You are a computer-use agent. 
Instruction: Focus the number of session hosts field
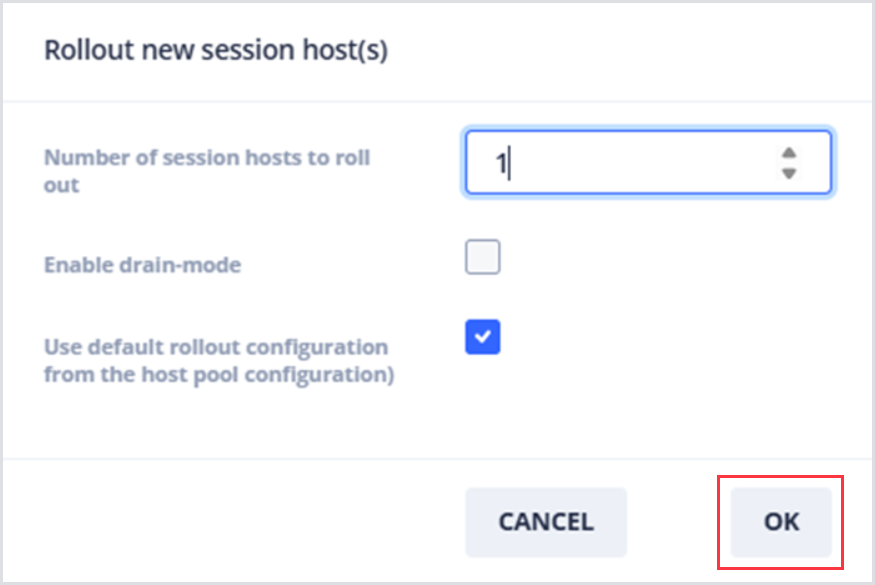coord(630,163)
